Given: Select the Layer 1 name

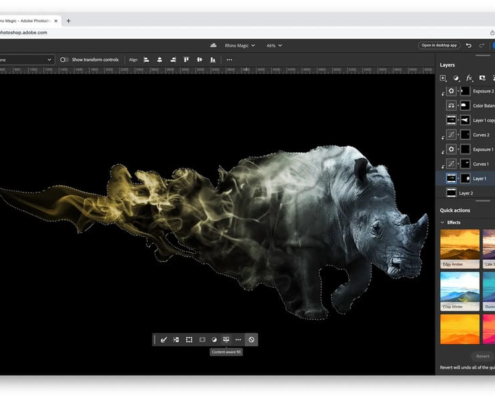Looking at the screenshot, I should point(480,179).
